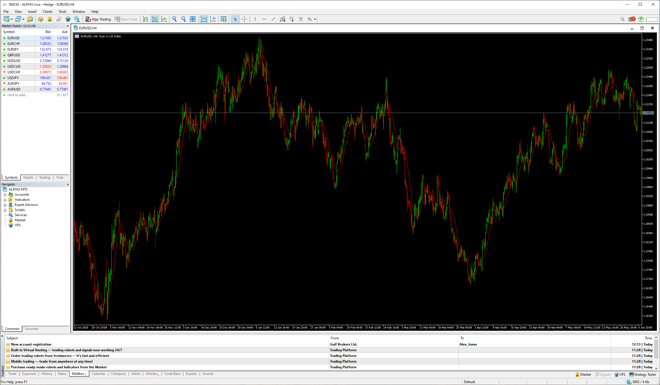Open the Charts menu
Image resolution: width=660 pixels, height=385 pixels.
pyautogui.click(x=47, y=11)
